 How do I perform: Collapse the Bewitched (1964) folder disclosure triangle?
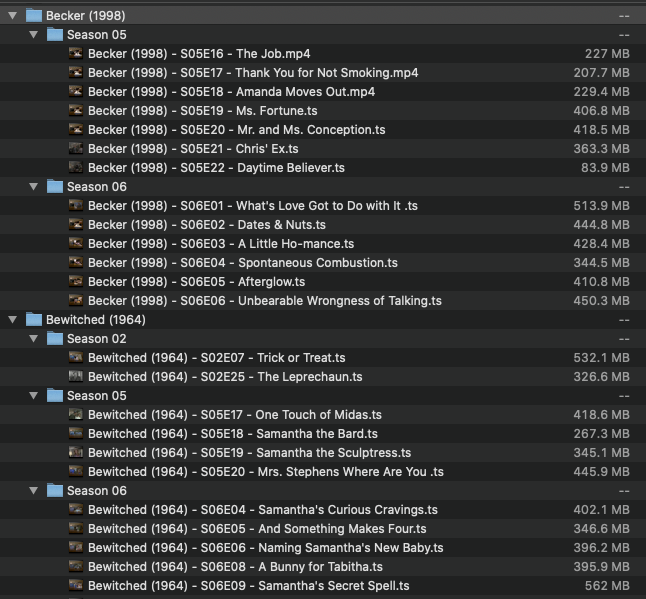[x=12, y=320]
